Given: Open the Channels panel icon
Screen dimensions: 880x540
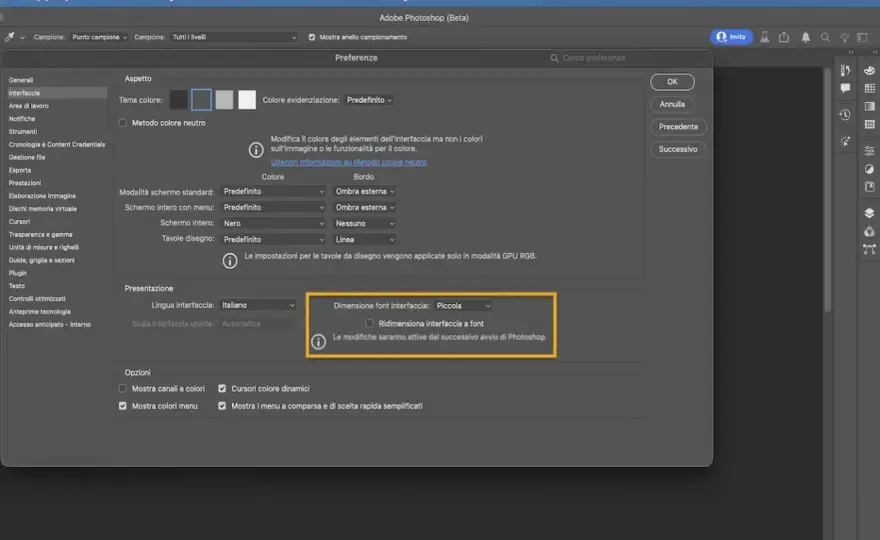Looking at the screenshot, I should [x=869, y=231].
